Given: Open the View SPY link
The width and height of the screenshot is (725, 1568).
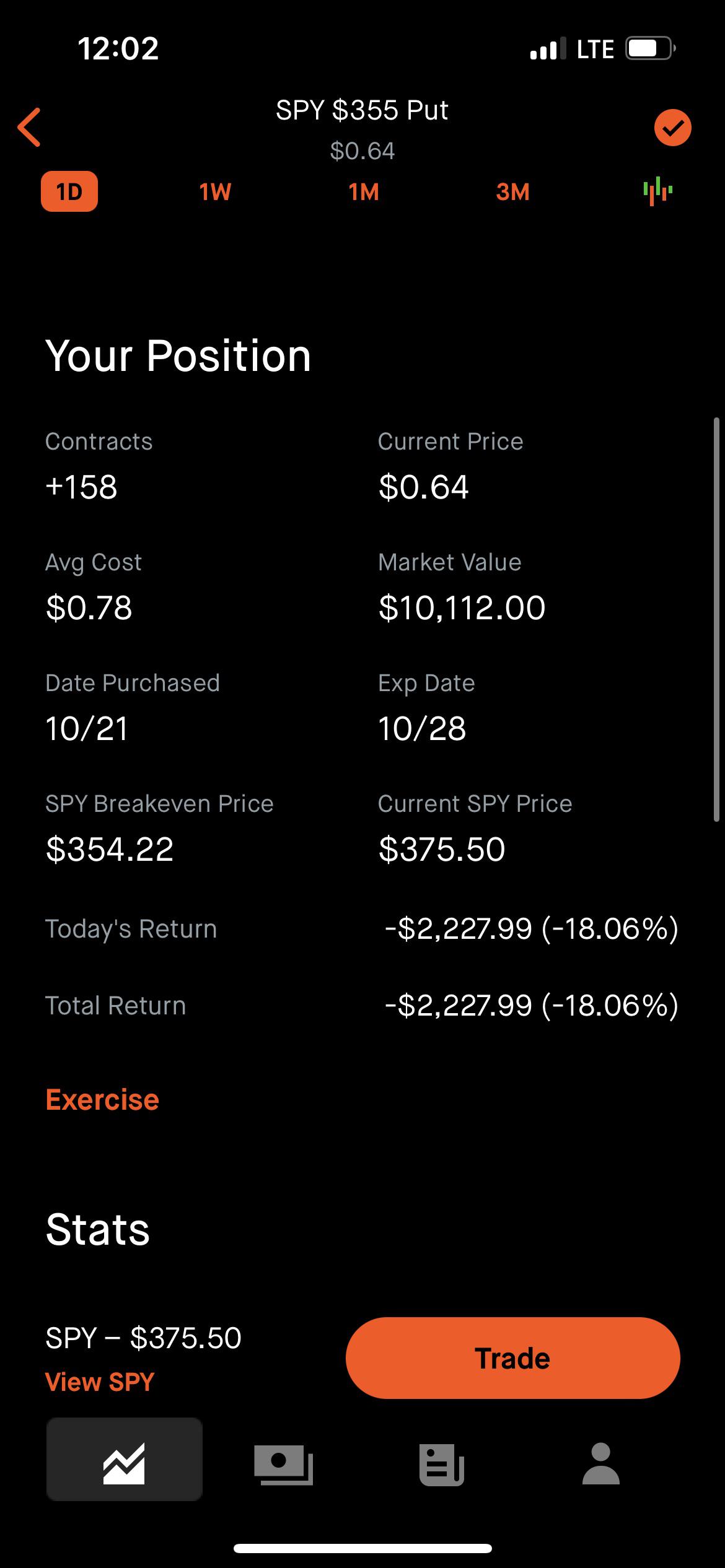Looking at the screenshot, I should pyautogui.click(x=100, y=1382).
